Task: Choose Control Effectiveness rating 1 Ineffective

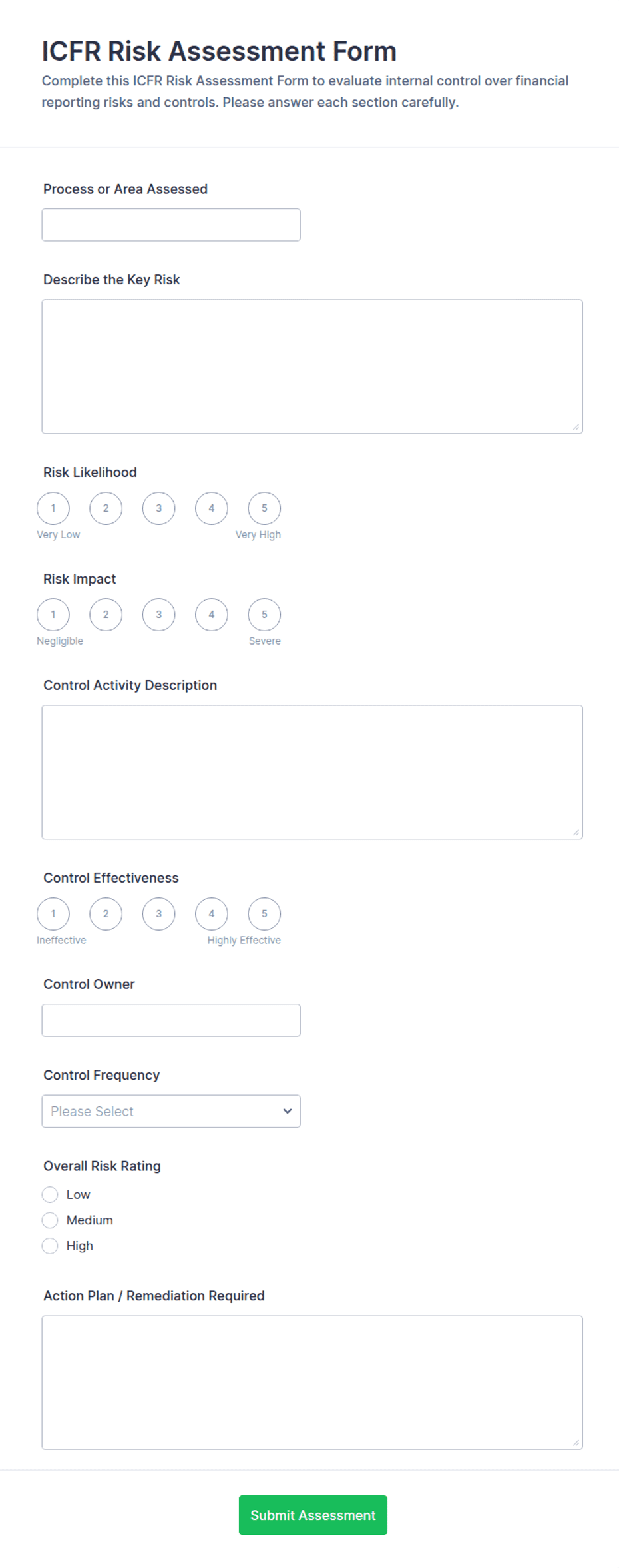Action: tap(53, 914)
